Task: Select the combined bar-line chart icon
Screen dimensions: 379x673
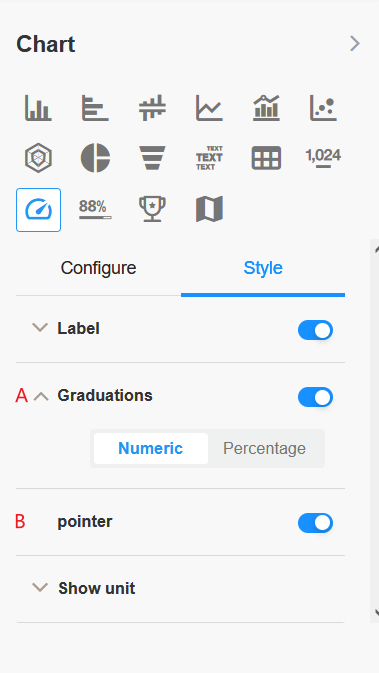Action: 266,108
